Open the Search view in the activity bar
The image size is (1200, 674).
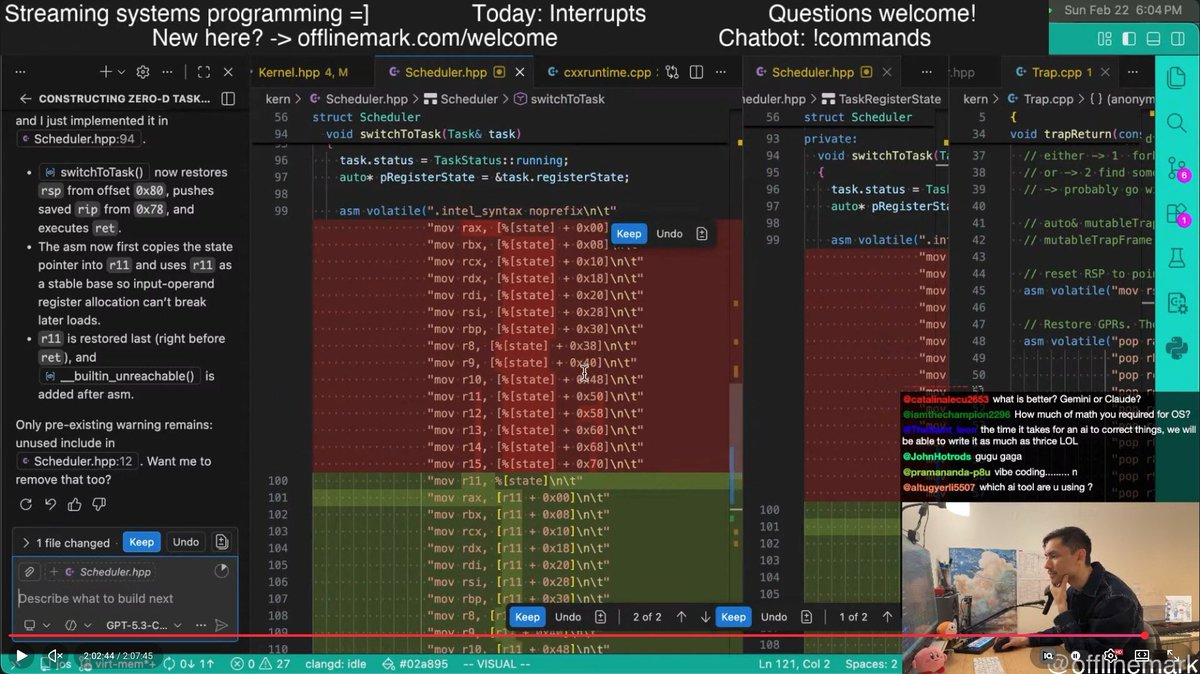[1177, 125]
